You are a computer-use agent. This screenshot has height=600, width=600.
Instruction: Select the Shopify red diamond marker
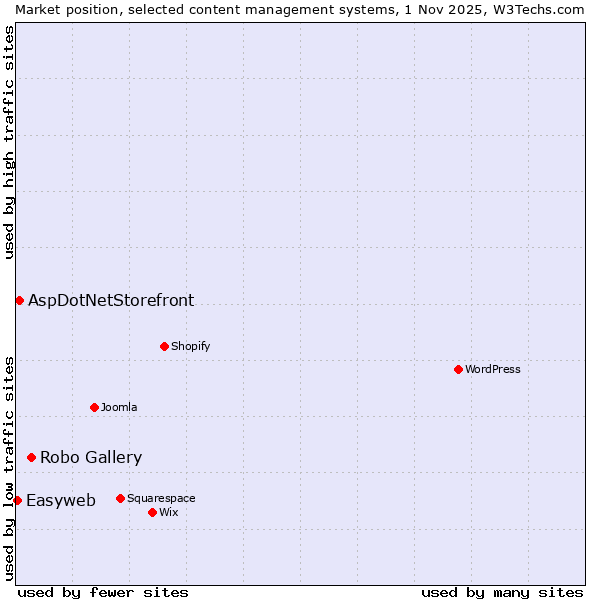[x=164, y=346]
